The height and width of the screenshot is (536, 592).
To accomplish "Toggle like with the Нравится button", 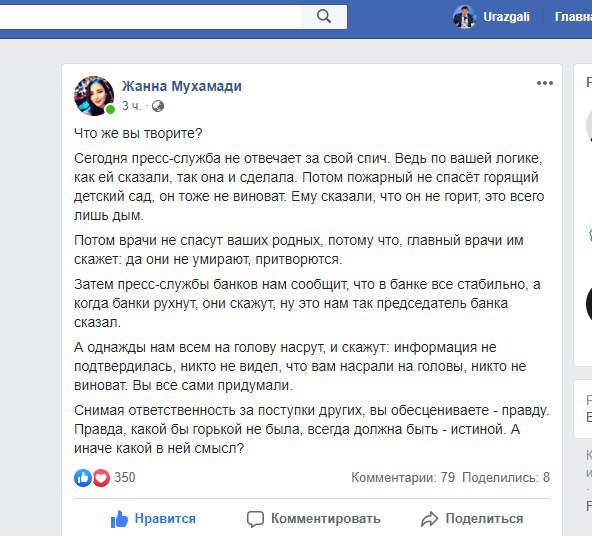I will 153,519.
